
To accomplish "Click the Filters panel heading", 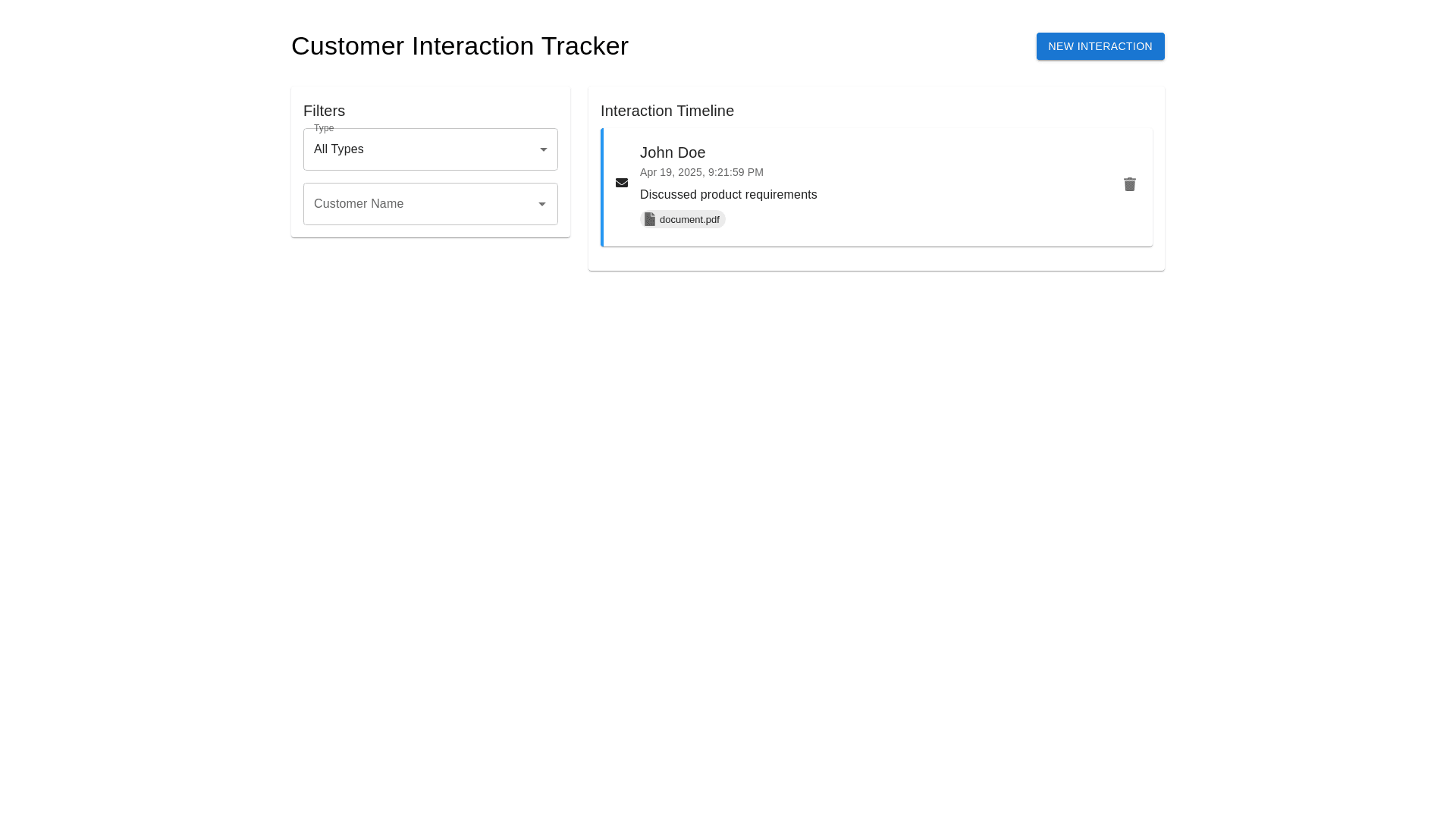I will (324, 111).
